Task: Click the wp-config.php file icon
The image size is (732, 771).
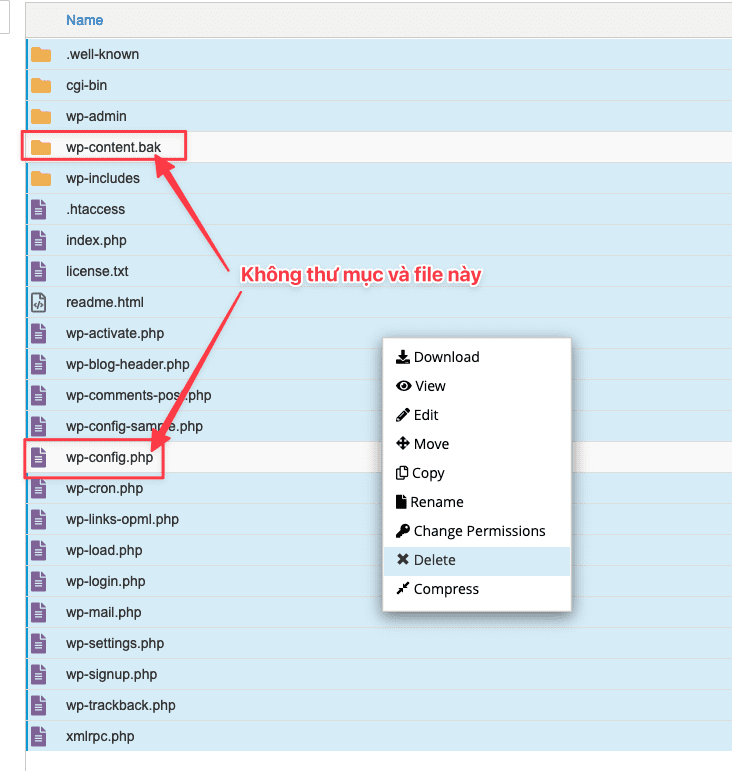Action: pos(39,458)
